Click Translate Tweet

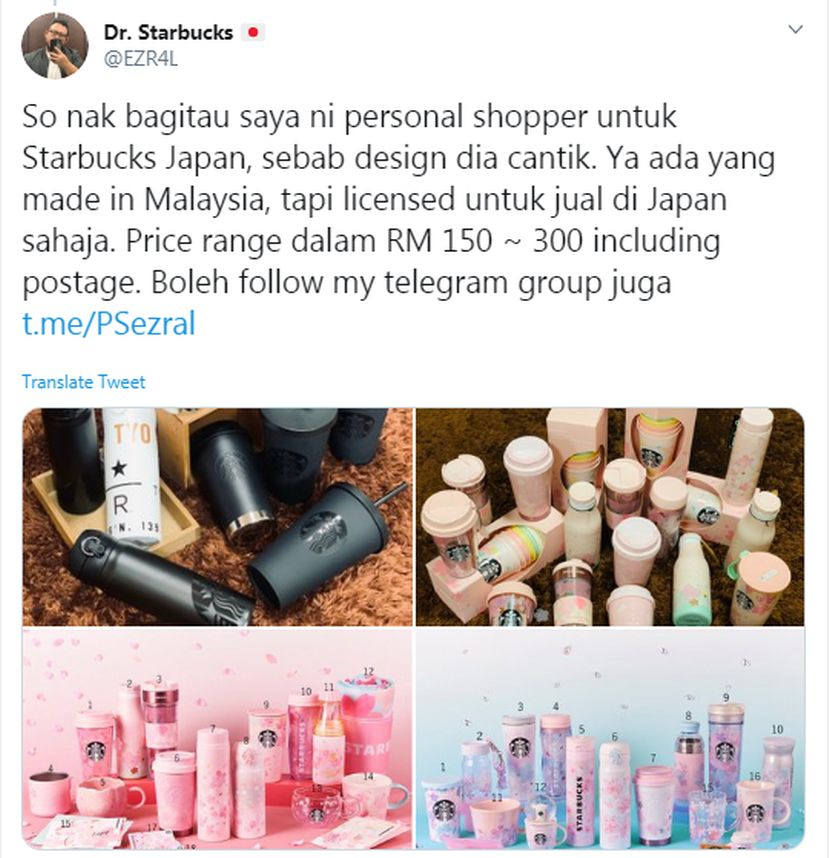[84, 381]
